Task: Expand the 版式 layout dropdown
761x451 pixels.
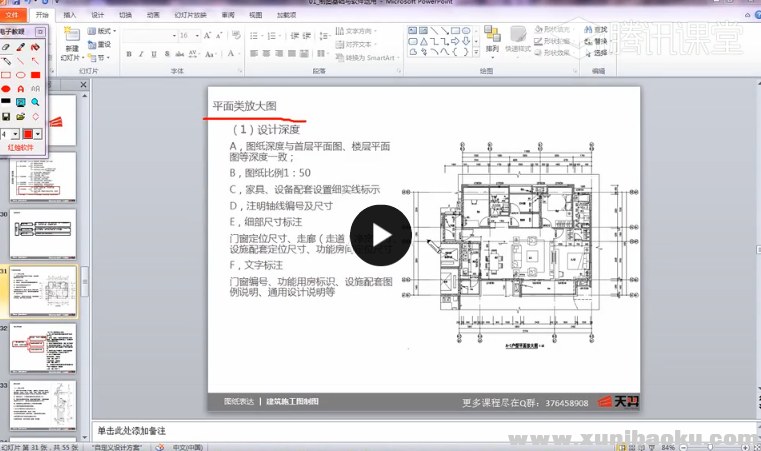Action: (104, 31)
